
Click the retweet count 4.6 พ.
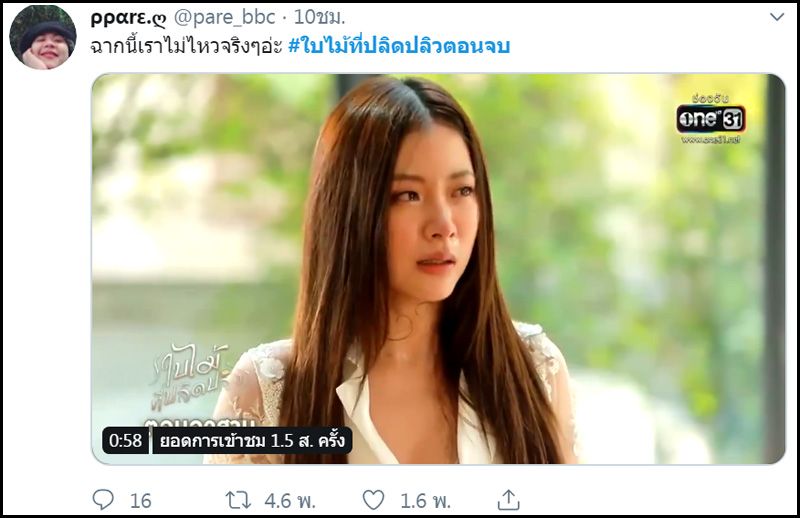(290, 501)
